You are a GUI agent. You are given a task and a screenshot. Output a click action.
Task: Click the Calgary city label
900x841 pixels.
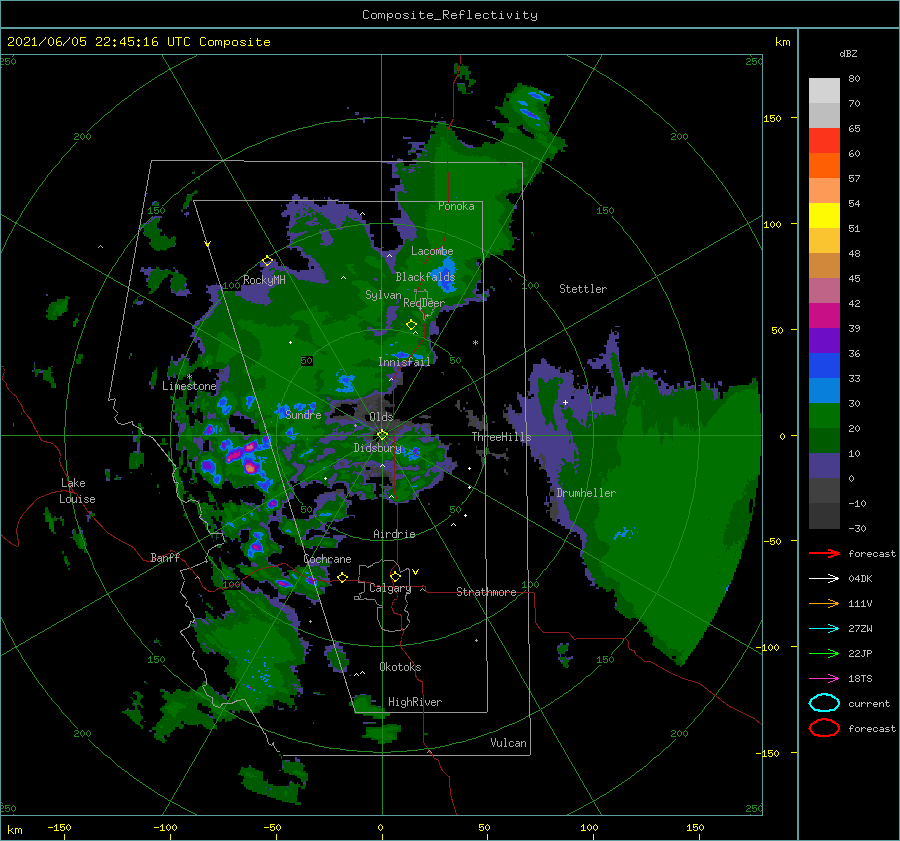click(390, 588)
